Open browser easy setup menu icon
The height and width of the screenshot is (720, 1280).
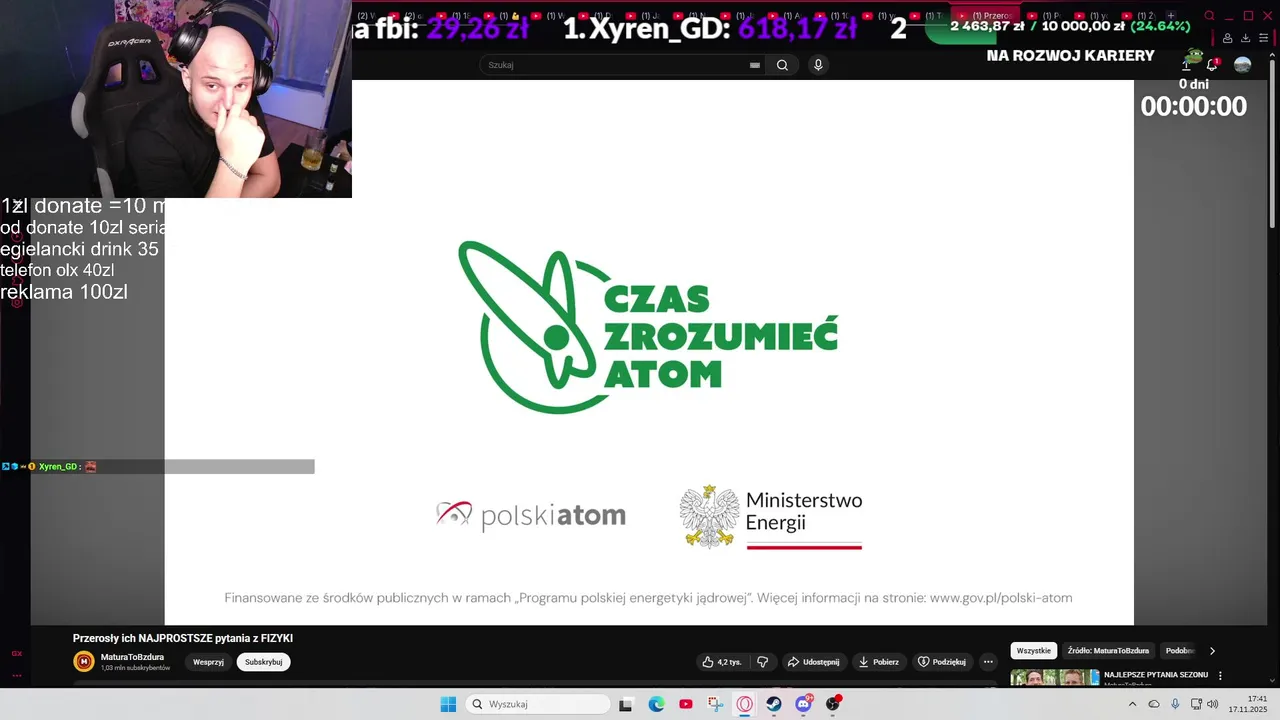pos(1264,38)
